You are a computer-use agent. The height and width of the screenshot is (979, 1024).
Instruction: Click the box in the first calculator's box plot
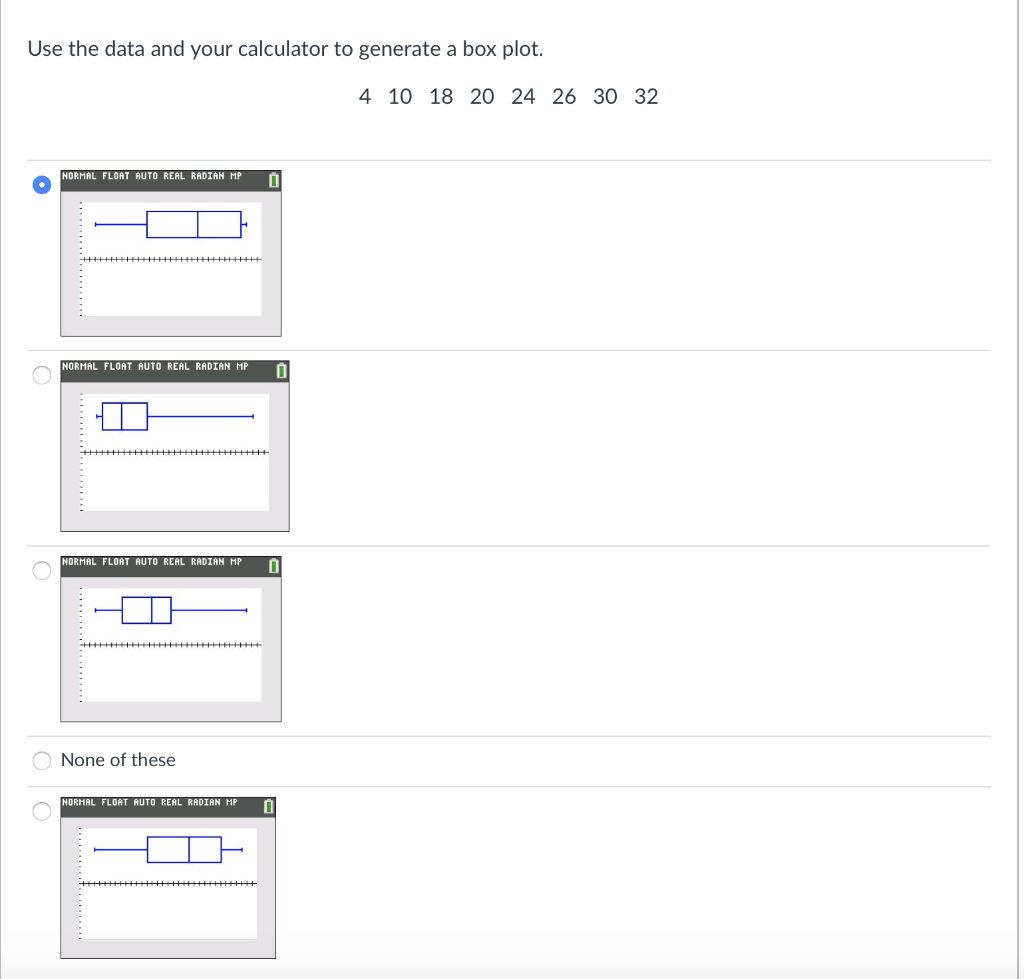point(196,223)
